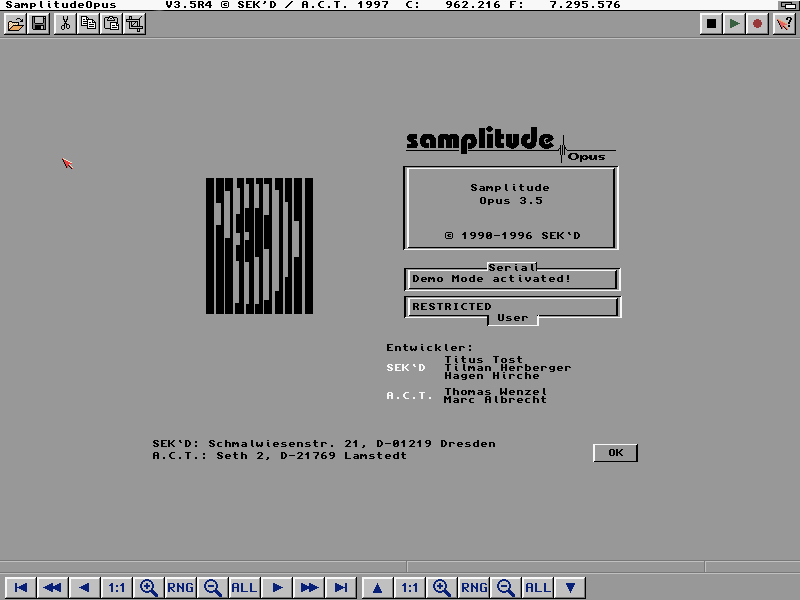
Task: Move the view up with the up triangle
Action: pyautogui.click(x=378, y=587)
